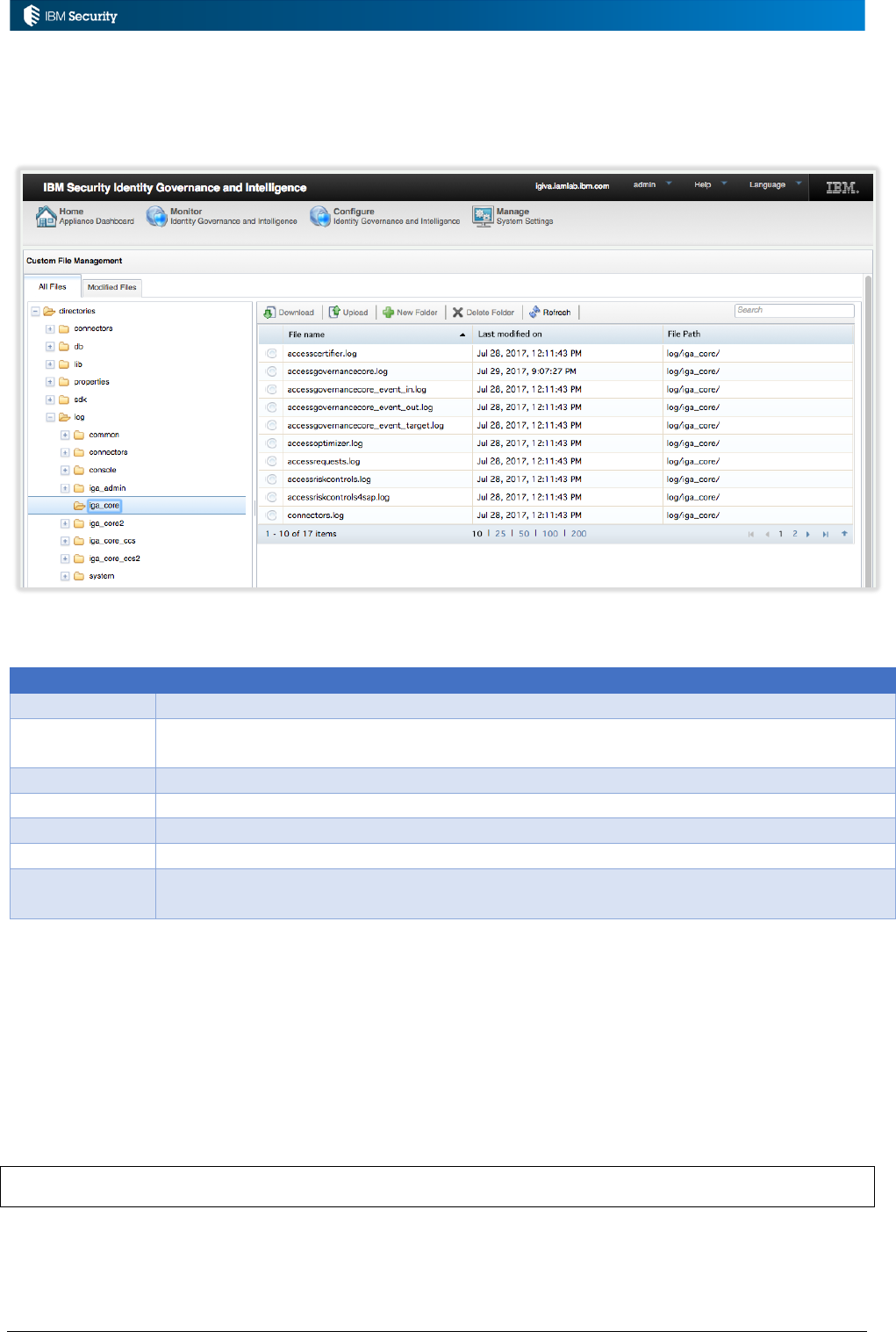Go to page 2 of file list
The width and height of the screenshot is (896, 1332).
(x=795, y=534)
